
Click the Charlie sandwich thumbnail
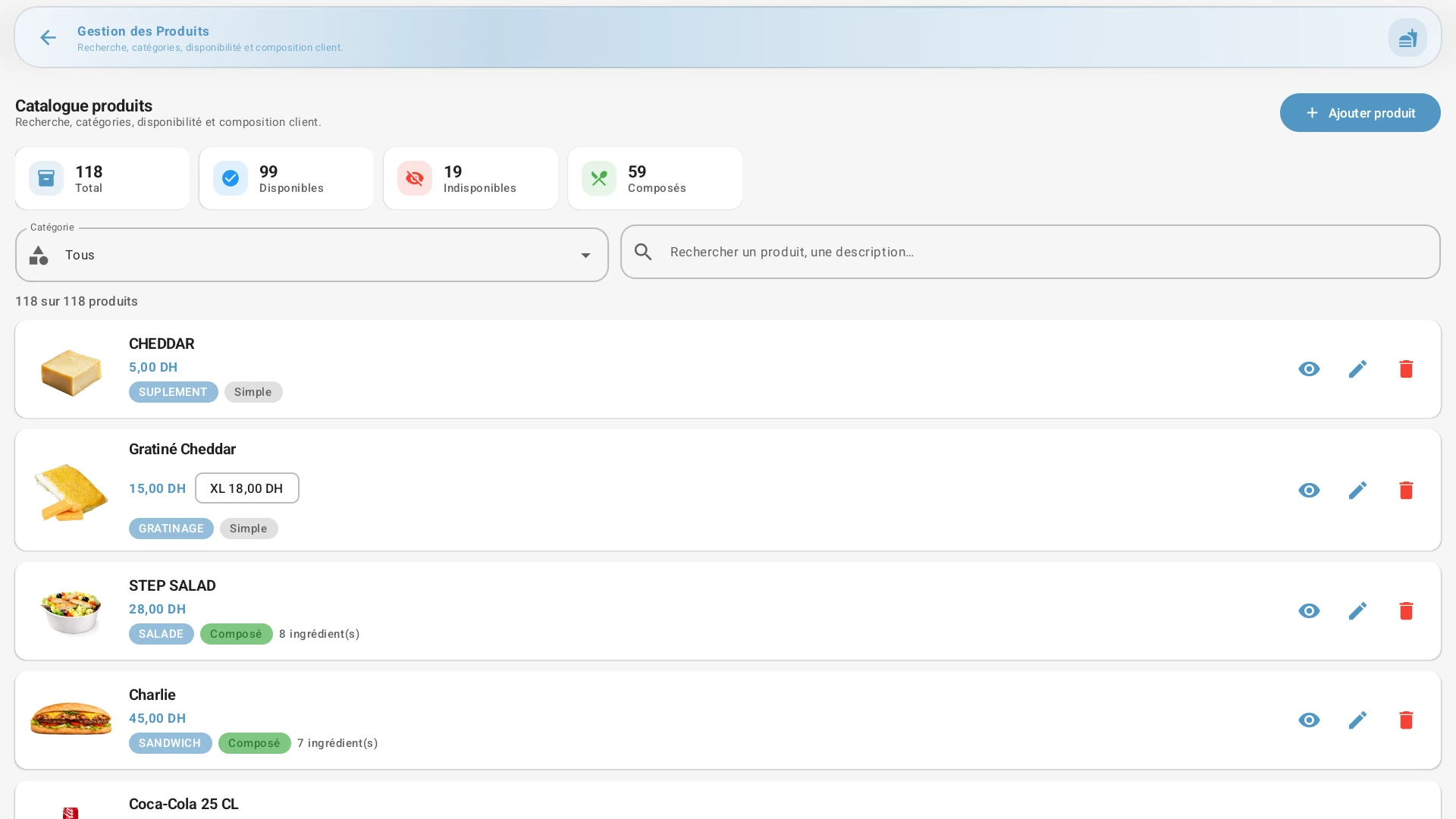pyautogui.click(x=71, y=719)
